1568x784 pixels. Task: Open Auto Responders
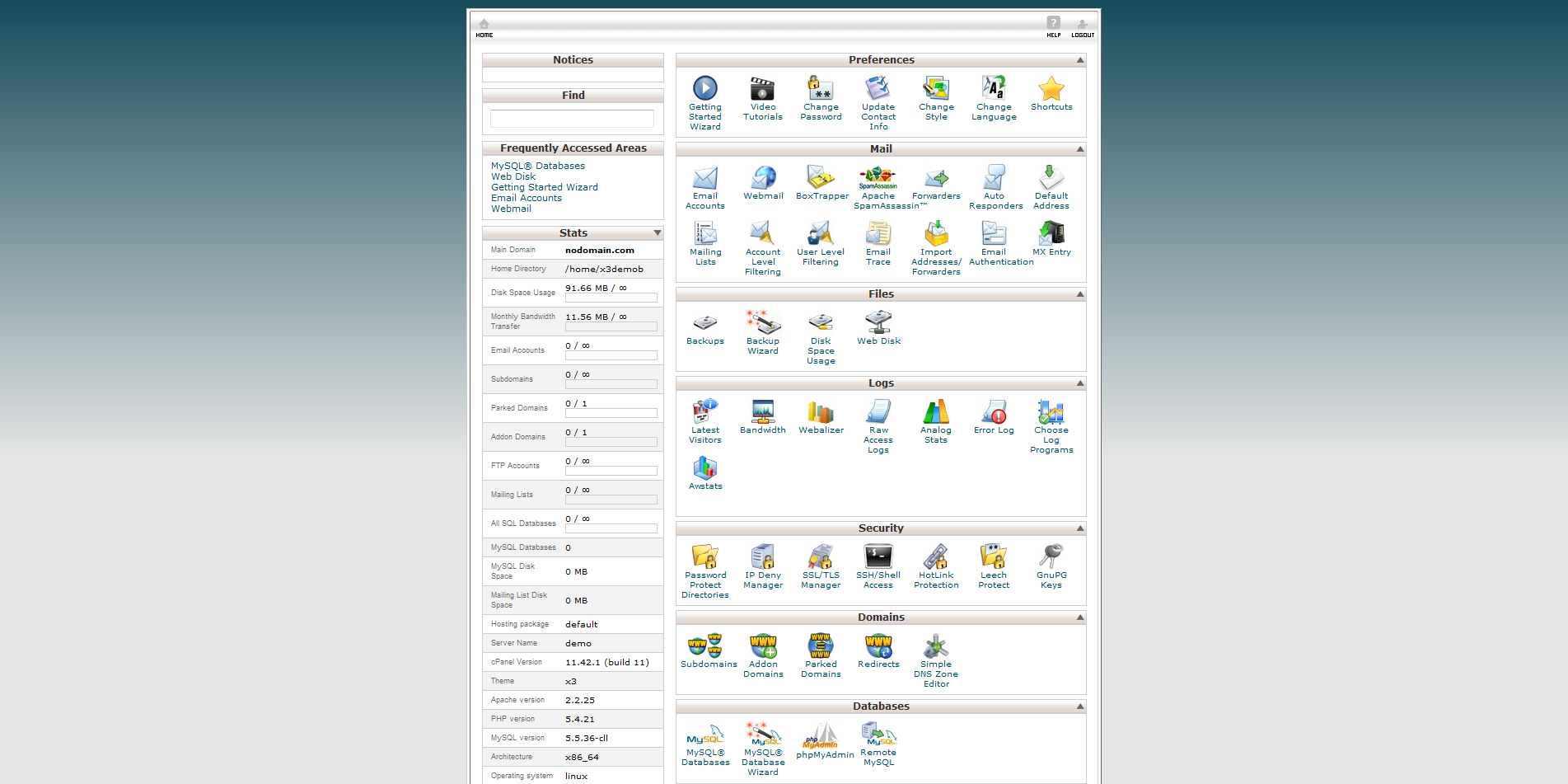tap(994, 177)
